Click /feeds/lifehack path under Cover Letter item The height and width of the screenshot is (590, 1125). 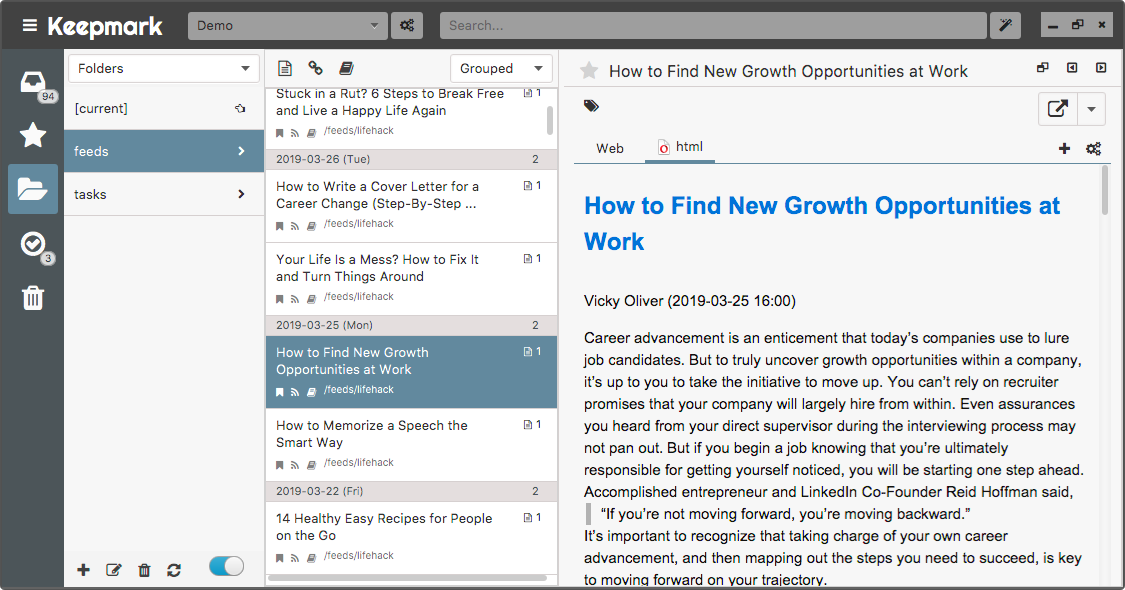359,224
